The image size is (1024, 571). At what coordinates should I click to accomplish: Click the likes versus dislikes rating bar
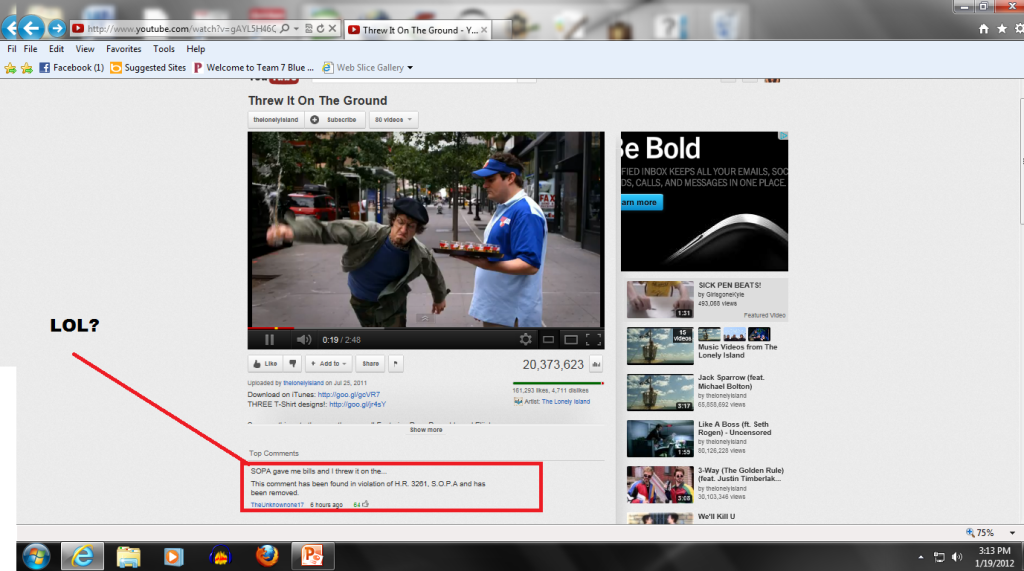558,383
